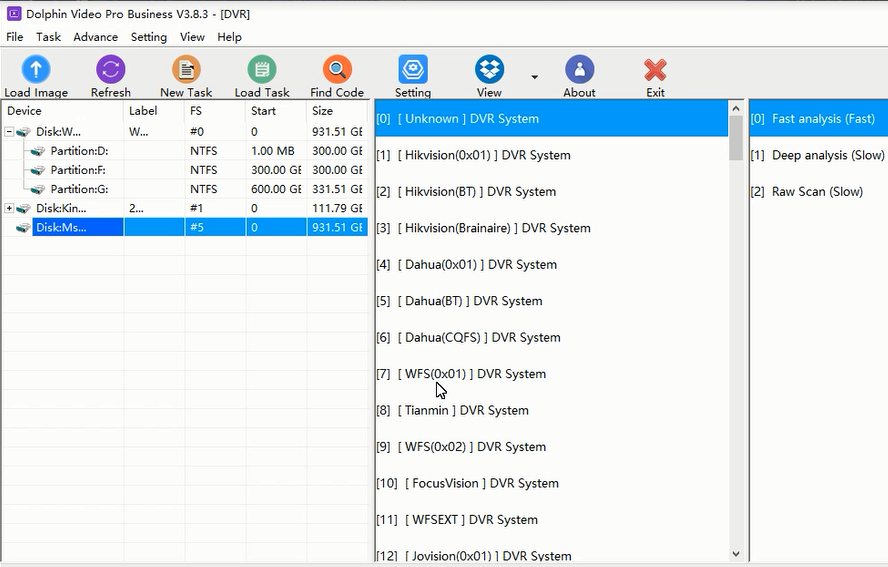Open the Advance menu
The image size is (888, 567).
pos(96,37)
